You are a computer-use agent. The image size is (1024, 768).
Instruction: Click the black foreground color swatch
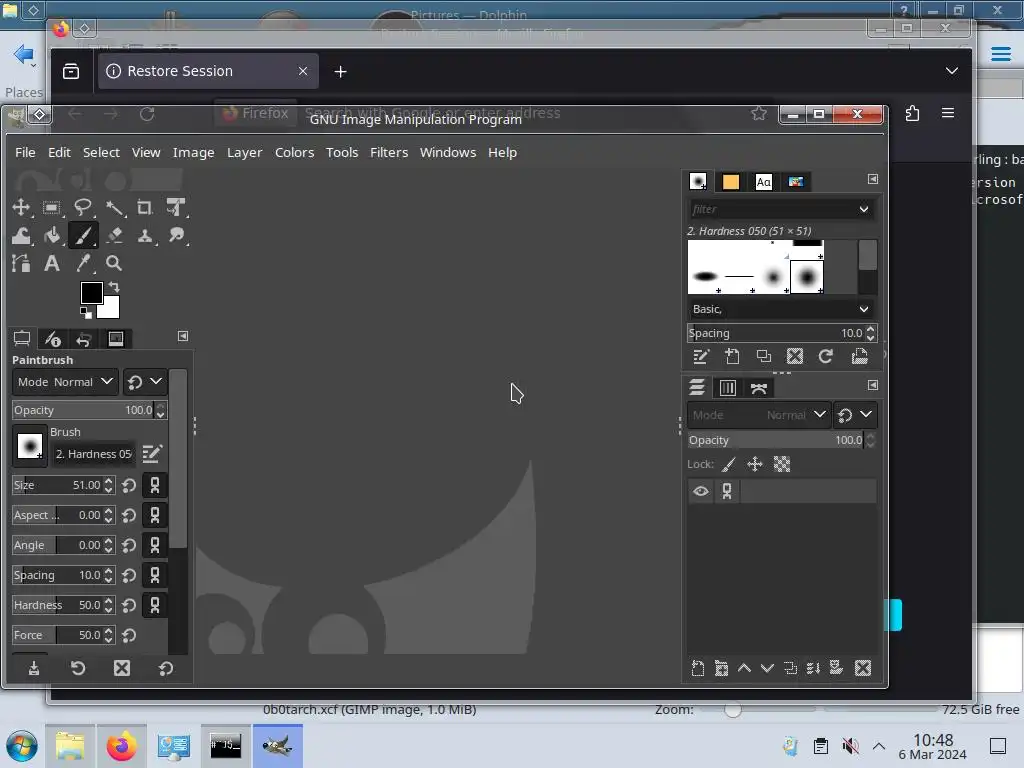point(91,293)
